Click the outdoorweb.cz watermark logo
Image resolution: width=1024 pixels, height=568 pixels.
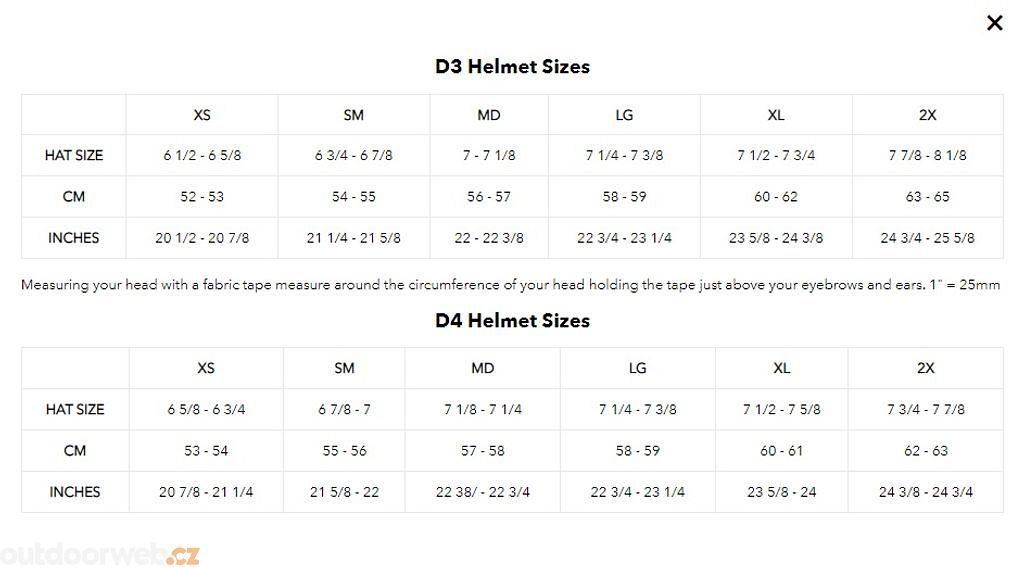click(x=100, y=555)
